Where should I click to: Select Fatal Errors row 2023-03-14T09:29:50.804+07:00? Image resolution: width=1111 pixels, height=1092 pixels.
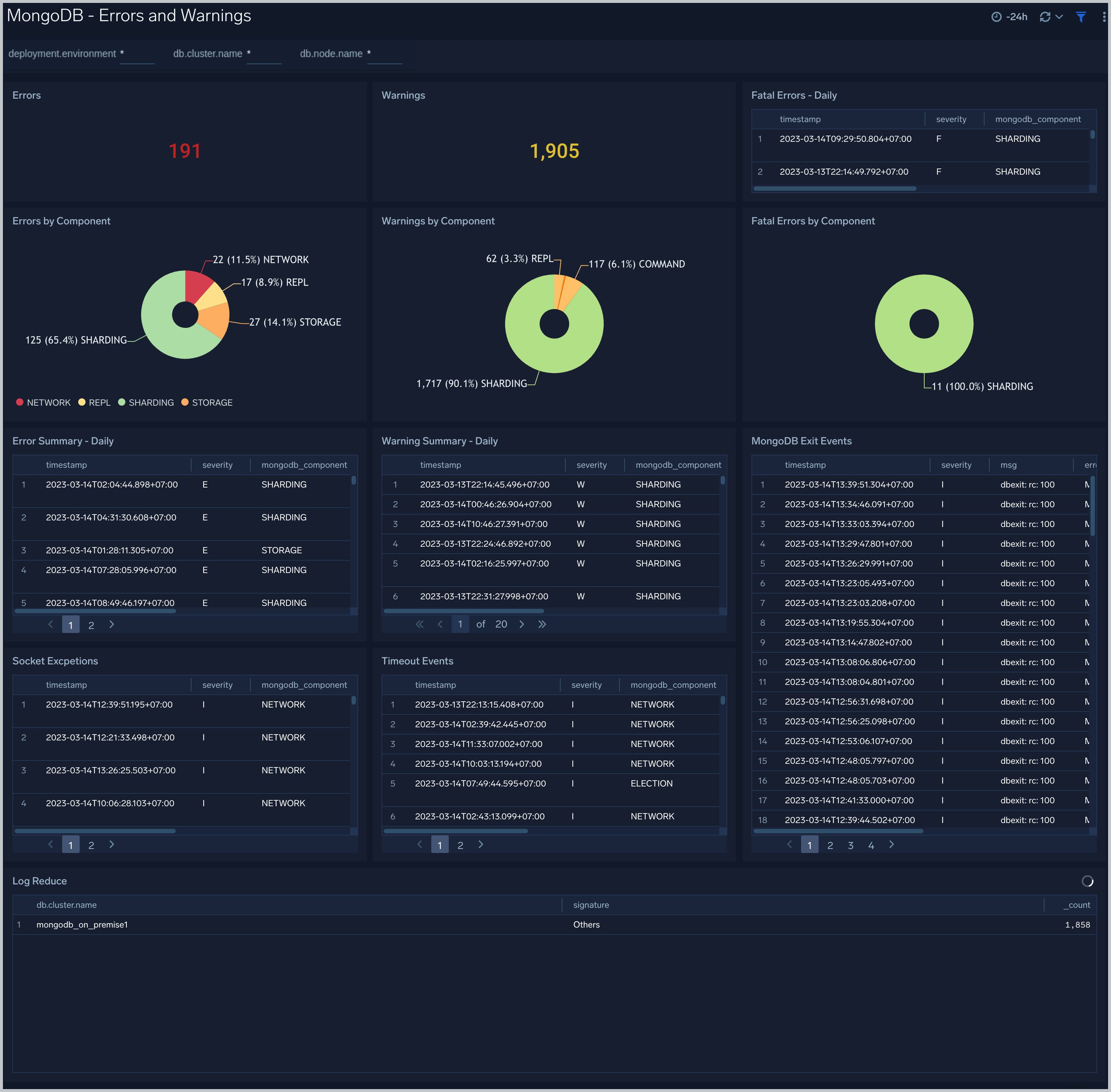[921, 145]
